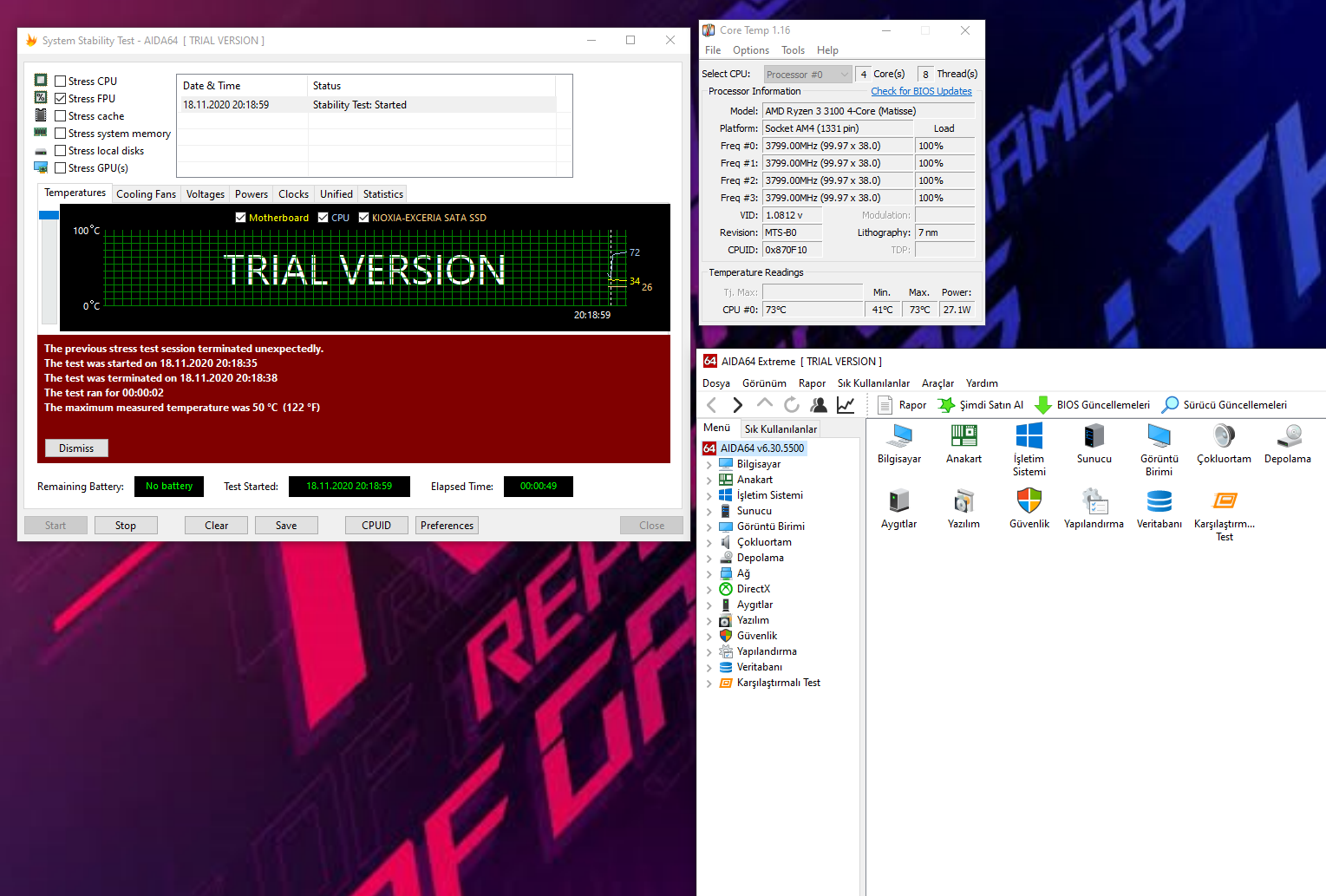This screenshot has height=896, width=1326.
Task: Click Rapor report toolbar button
Action: point(902,405)
